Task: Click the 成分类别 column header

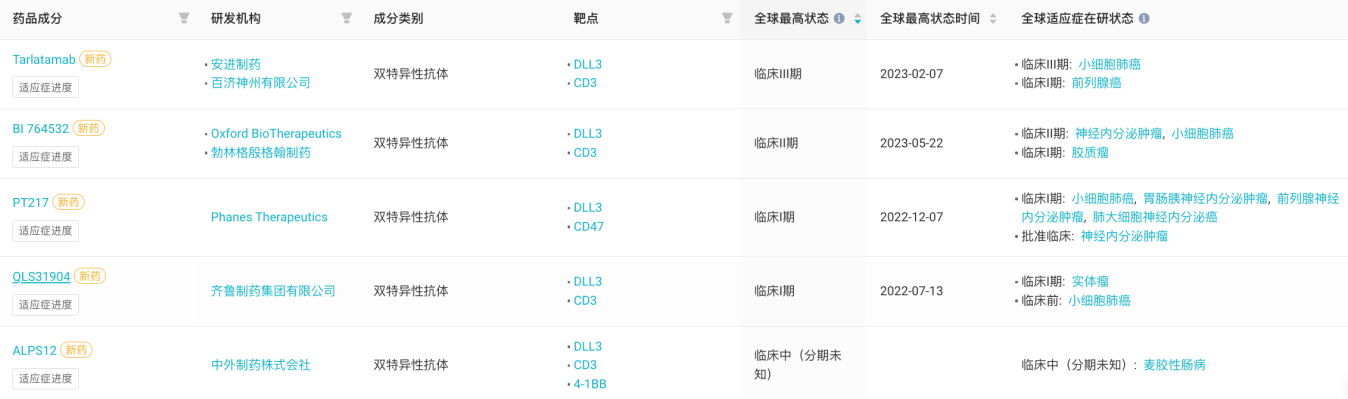Action: pyautogui.click(x=398, y=18)
